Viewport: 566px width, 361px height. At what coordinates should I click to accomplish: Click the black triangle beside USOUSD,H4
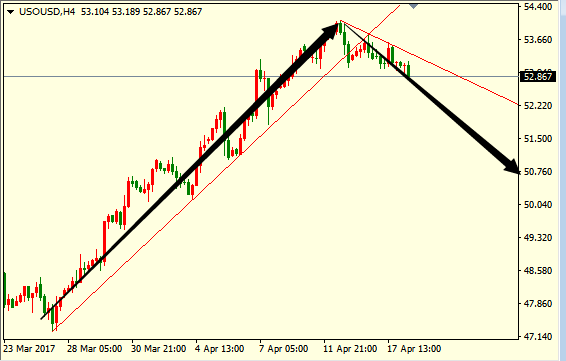(x=10, y=12)
